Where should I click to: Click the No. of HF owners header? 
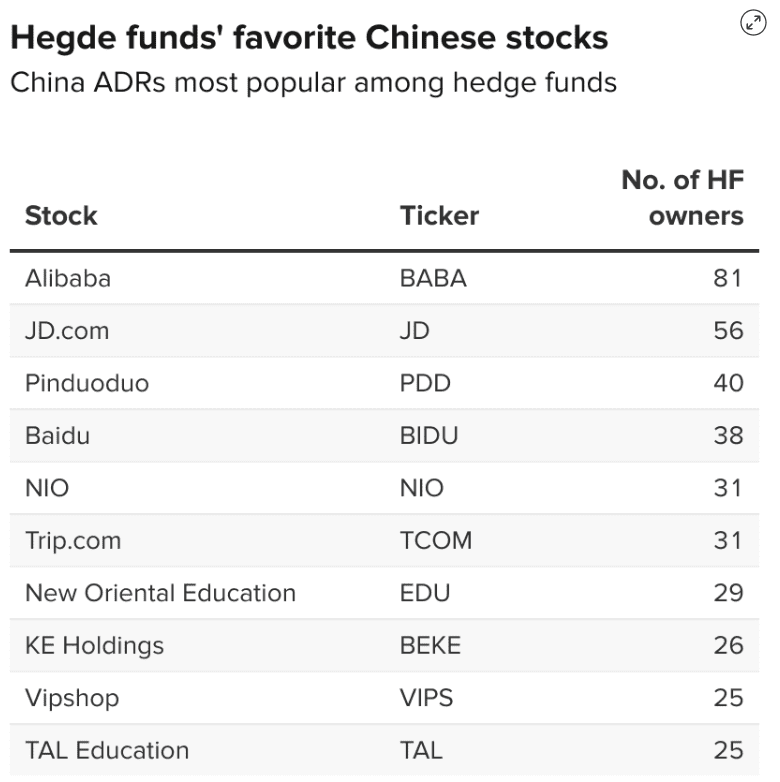(x=683, y=197)
